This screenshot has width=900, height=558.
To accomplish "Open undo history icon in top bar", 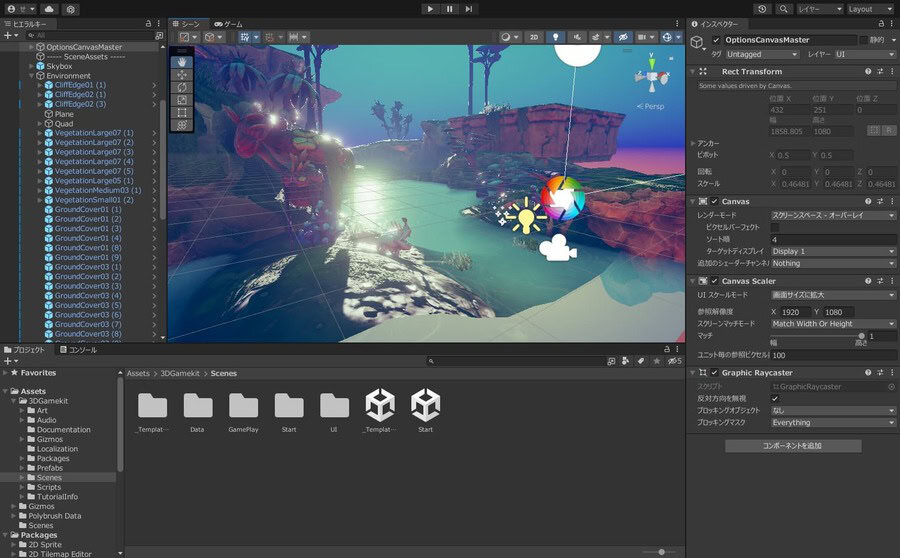I will pyautogui.click(x=762, y=9).
